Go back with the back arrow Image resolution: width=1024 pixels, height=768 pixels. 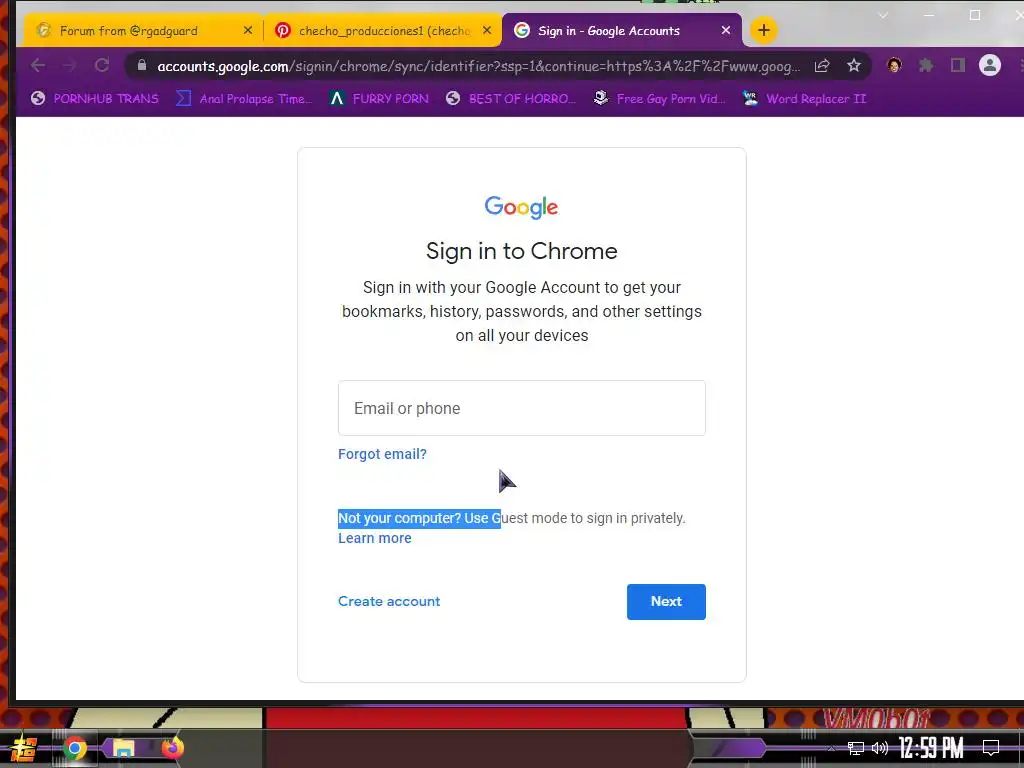38,65
